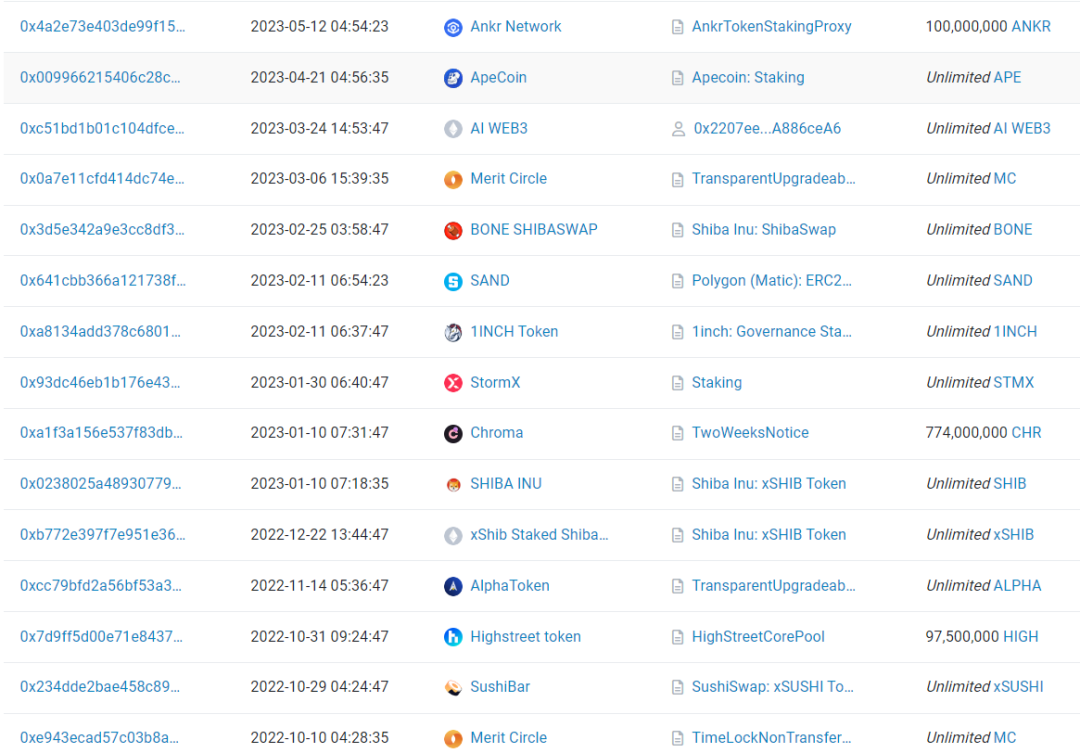This screenshot has height=753, width=1080.
Task: Click contract icon beside HighStreetCorePool
Action: (677, 637)
